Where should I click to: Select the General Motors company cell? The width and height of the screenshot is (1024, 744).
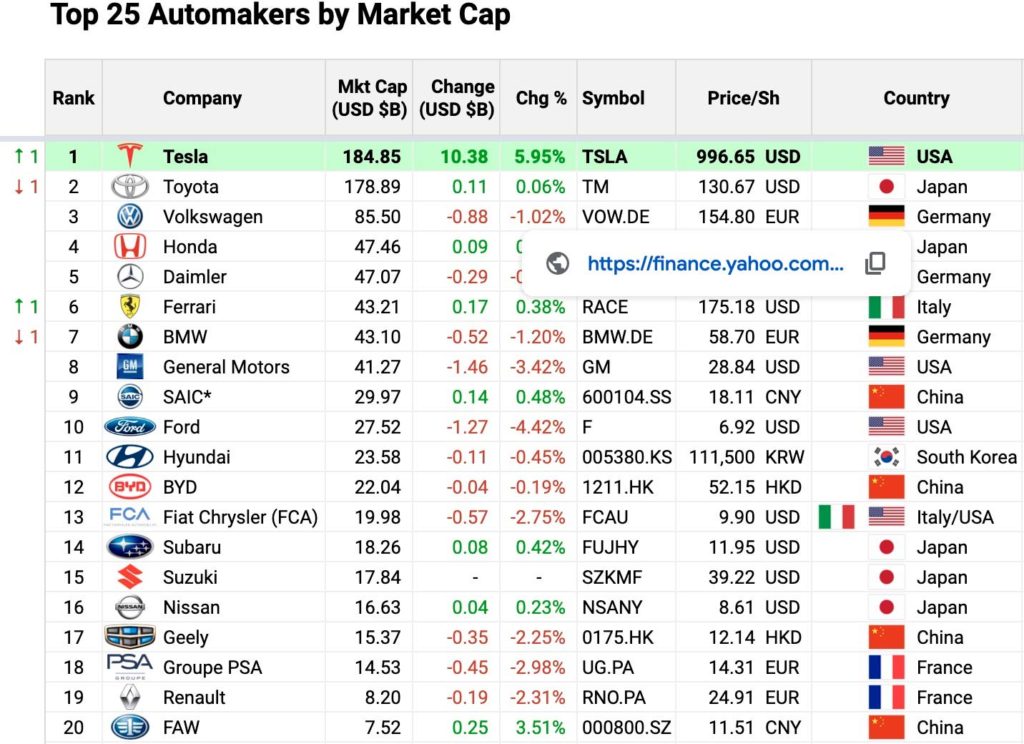click(x=226, y=367)
